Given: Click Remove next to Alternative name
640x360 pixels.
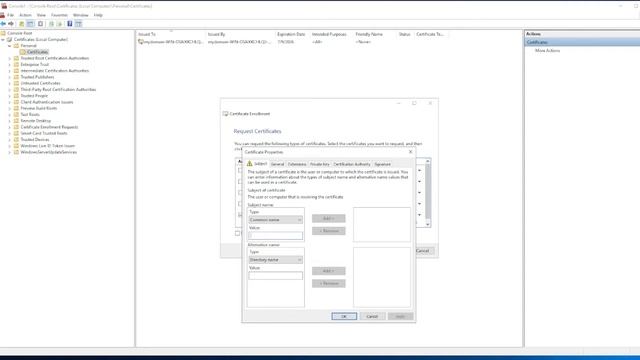Looking at the screenshot, I should pyautogui.click(x=329, y=283).
